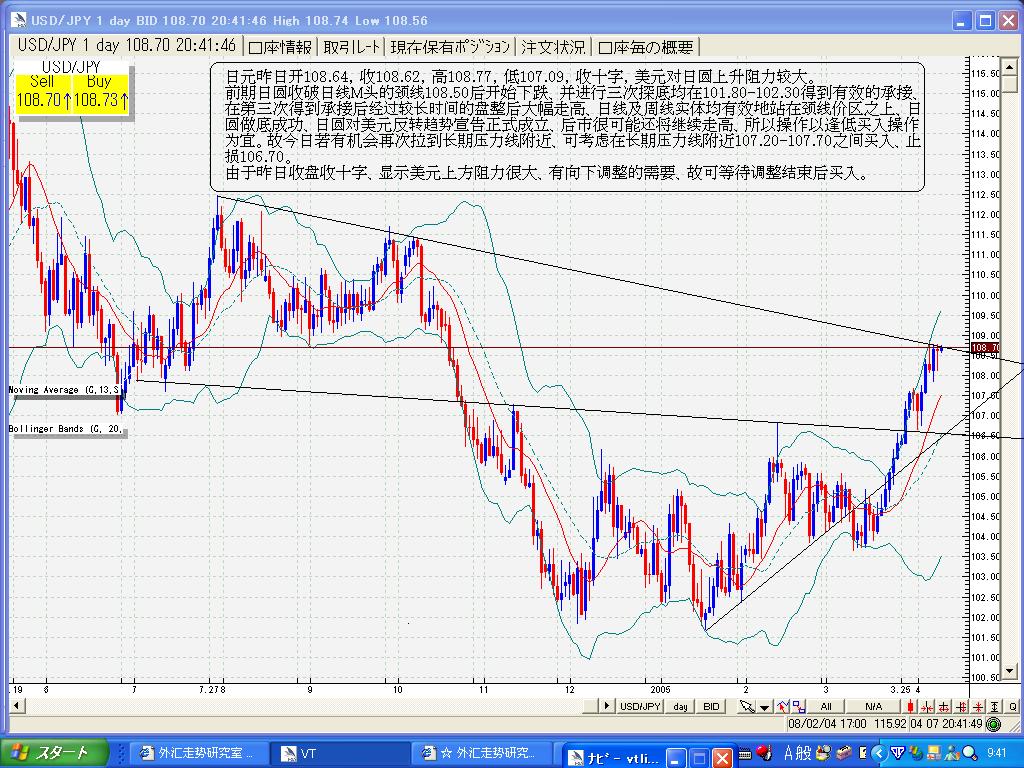Open the スタート menu
Image resolution: width=1024 pixels, height=768 pixels.
click(x=54, y=753)
